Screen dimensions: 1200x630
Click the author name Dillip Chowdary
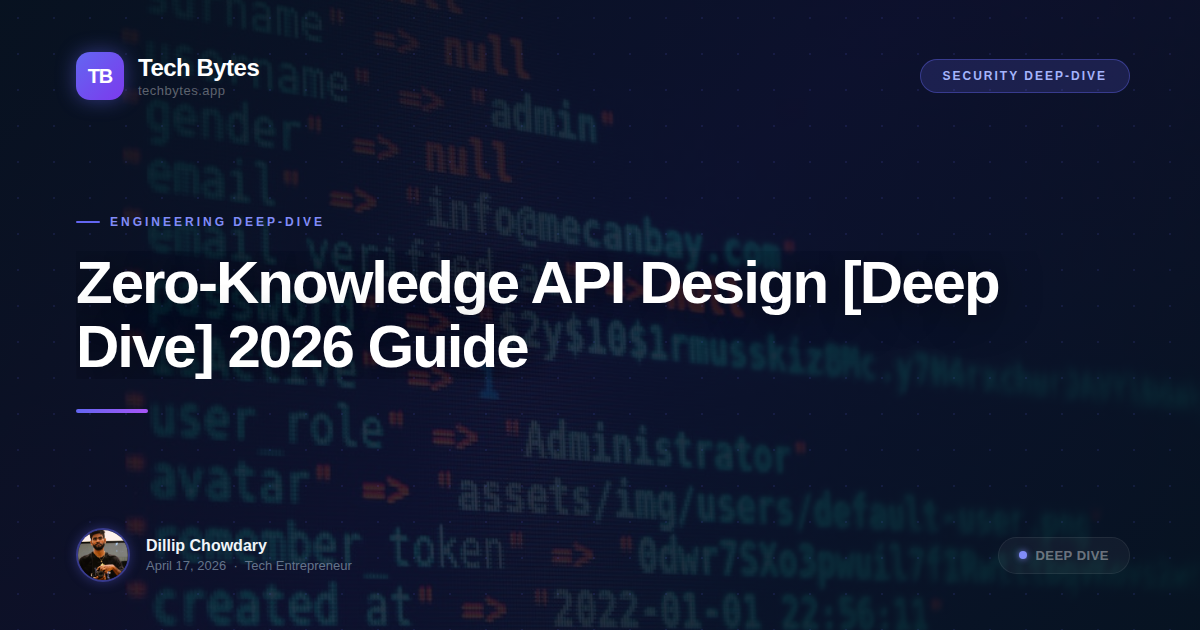205,545
